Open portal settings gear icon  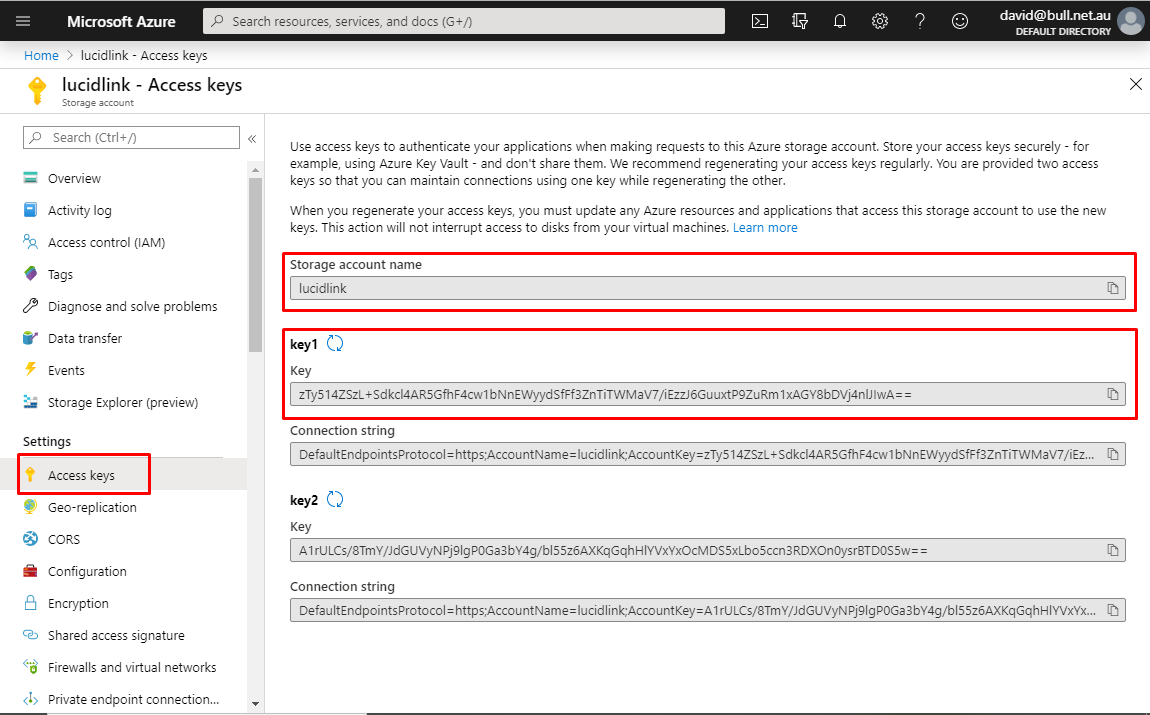[x=879, y=21]
